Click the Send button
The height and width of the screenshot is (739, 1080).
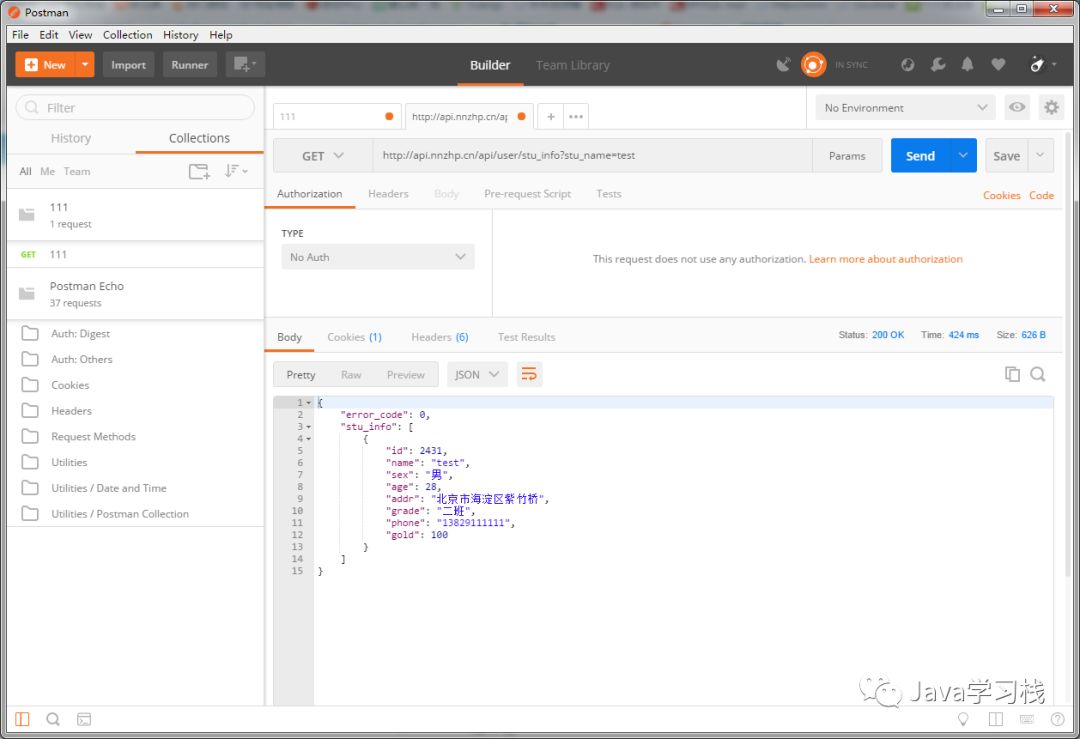click(x=920, y=156)
